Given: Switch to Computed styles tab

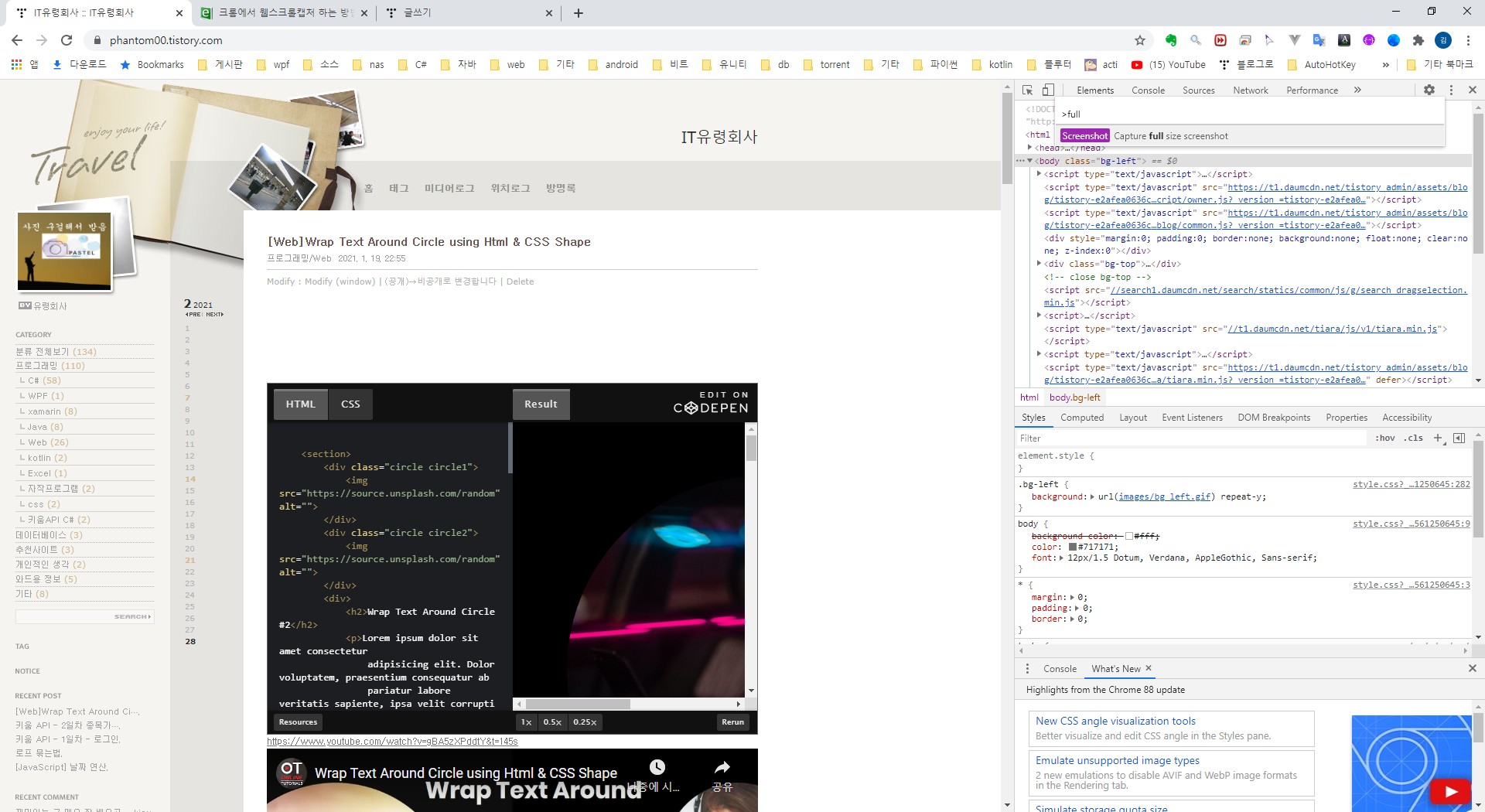Looking at the screenshot, I should pyautogui.click(x=1082, y=418).
